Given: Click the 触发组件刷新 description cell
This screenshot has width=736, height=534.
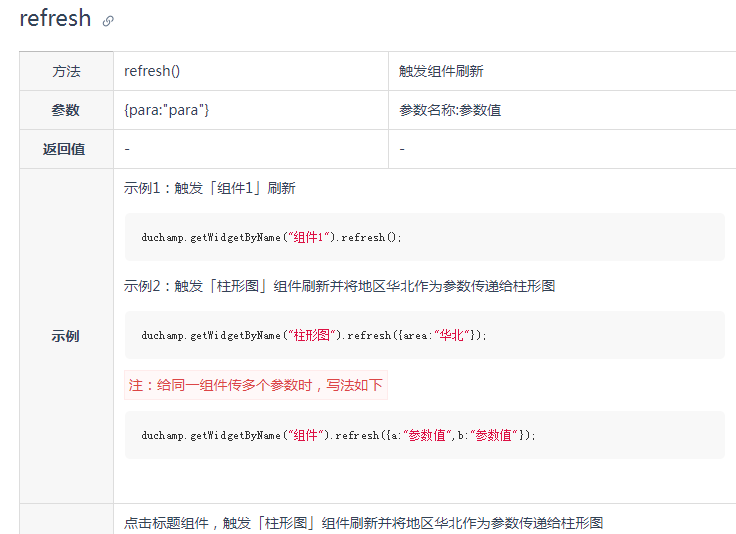Looking at the screenshot, I should click(x=441, y=72).
